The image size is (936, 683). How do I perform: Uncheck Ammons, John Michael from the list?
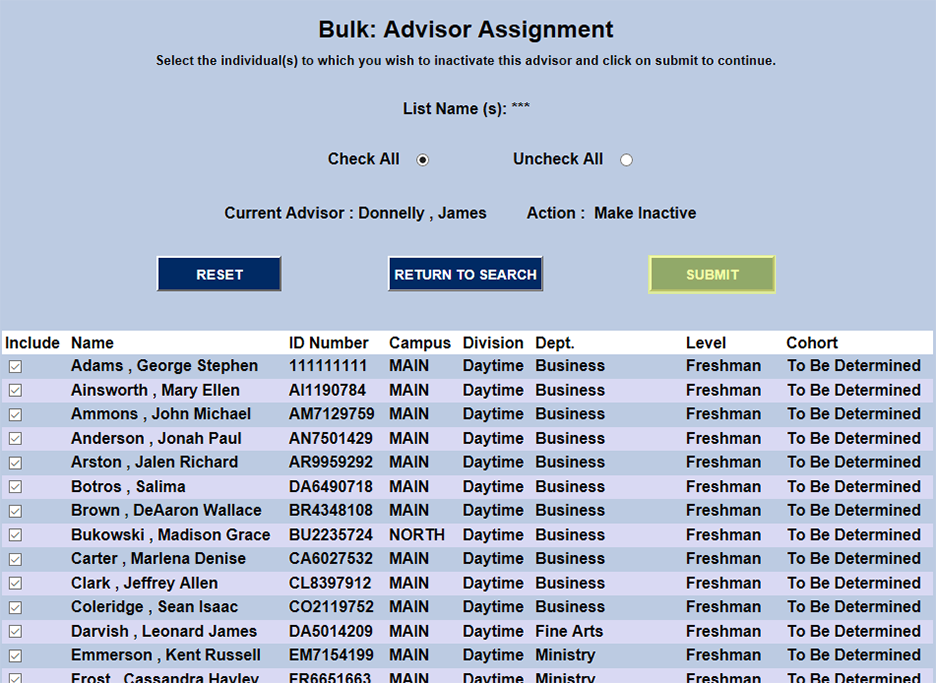tap(14, 414)
